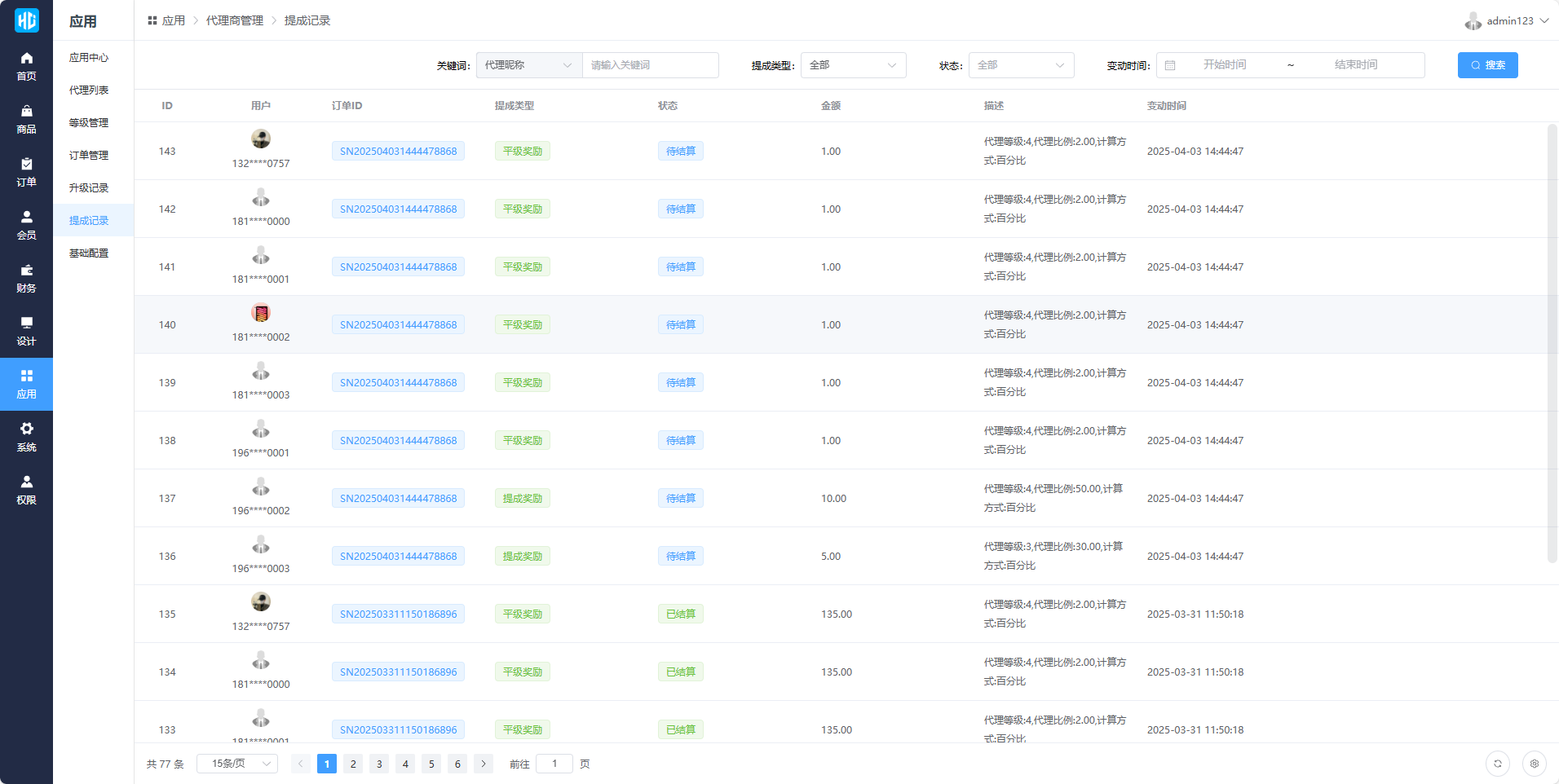Open the 设计 design sidebar icon
Viewport: 1559px width, 784px height.
tap(26, 331)
